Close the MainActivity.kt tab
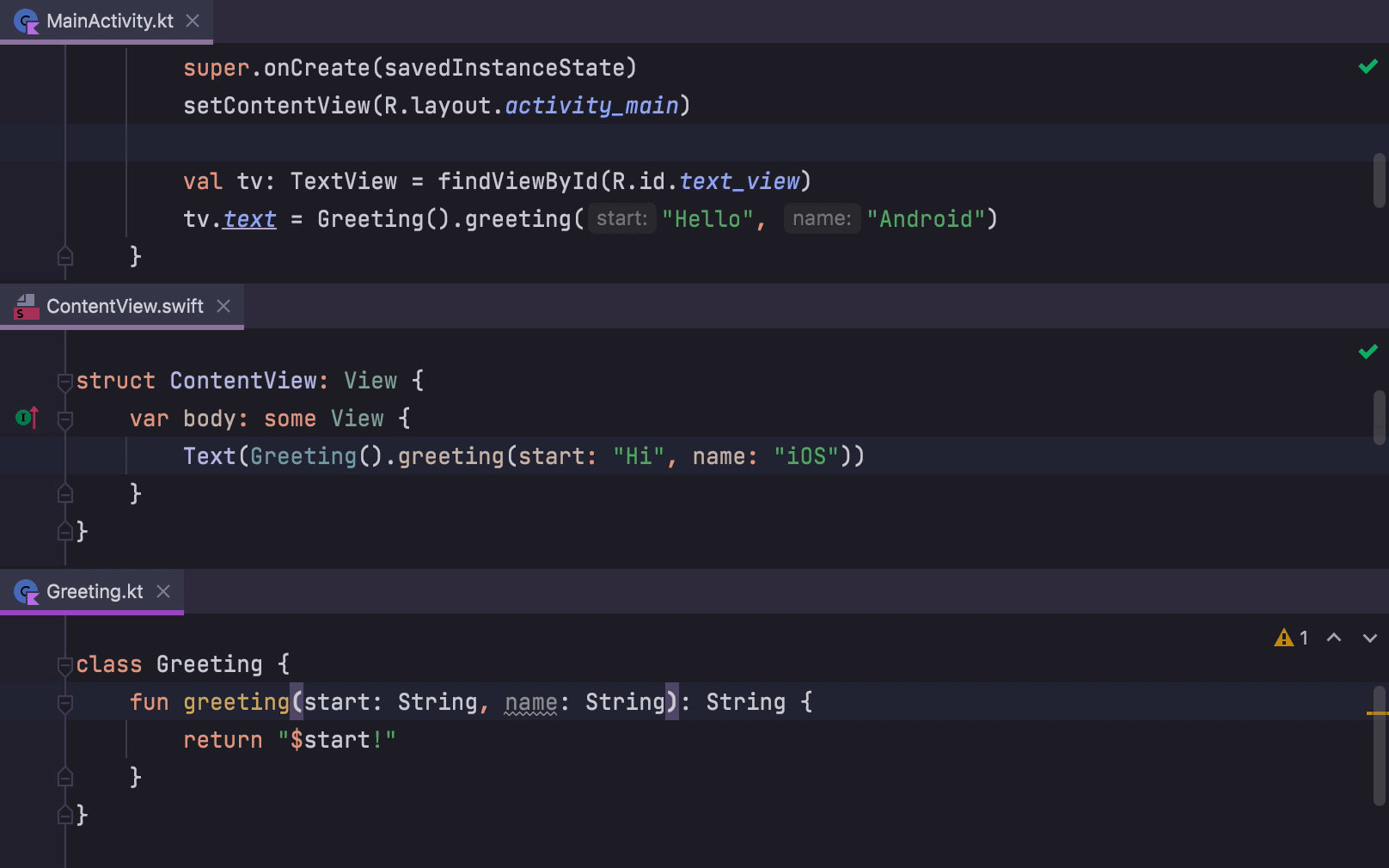This screenshot has height=868, width=1389. [x=193, y=21]
